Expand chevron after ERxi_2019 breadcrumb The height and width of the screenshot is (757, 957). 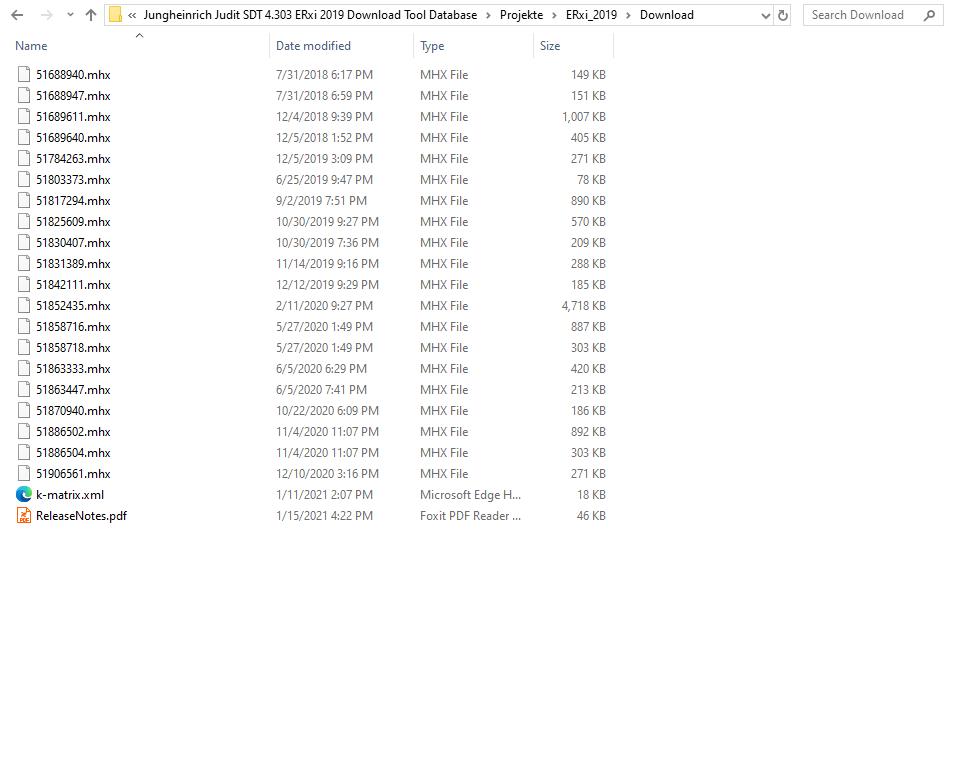point(628,15)
